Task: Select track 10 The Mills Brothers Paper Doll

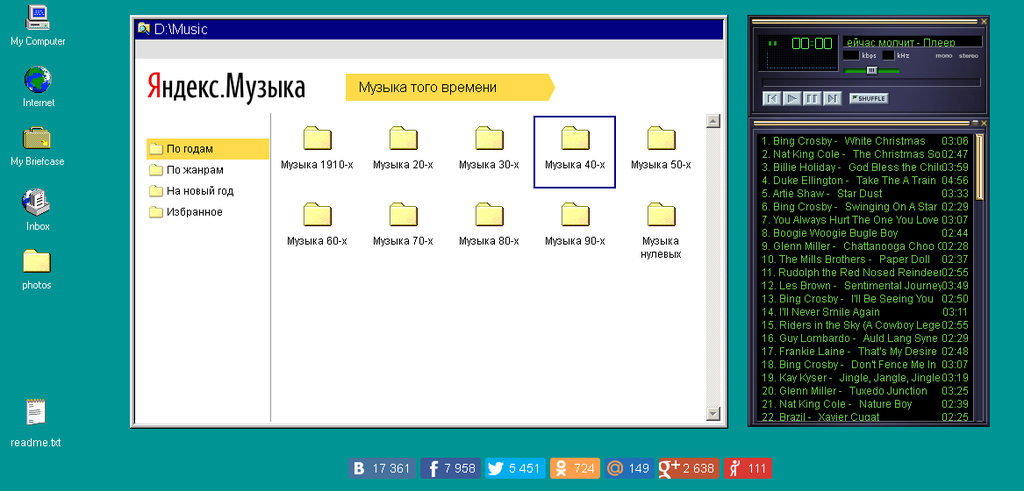Action: [x=865, y=259]
